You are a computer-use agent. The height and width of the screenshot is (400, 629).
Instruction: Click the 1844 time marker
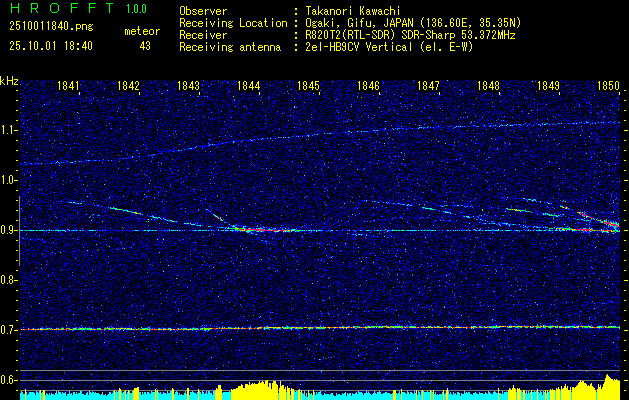(x=249, y=85)
